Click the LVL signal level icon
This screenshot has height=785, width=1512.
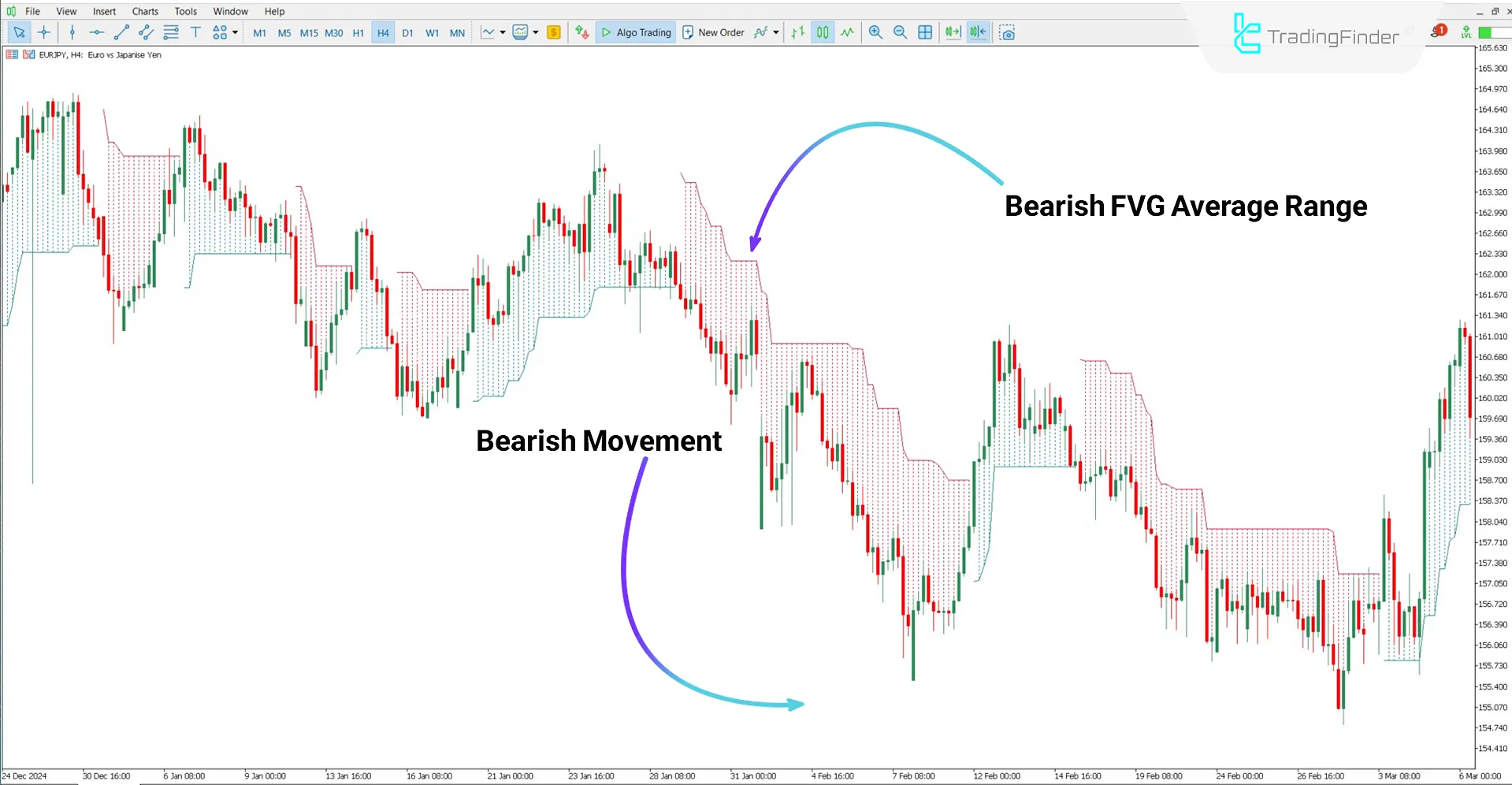point(1466,32)
